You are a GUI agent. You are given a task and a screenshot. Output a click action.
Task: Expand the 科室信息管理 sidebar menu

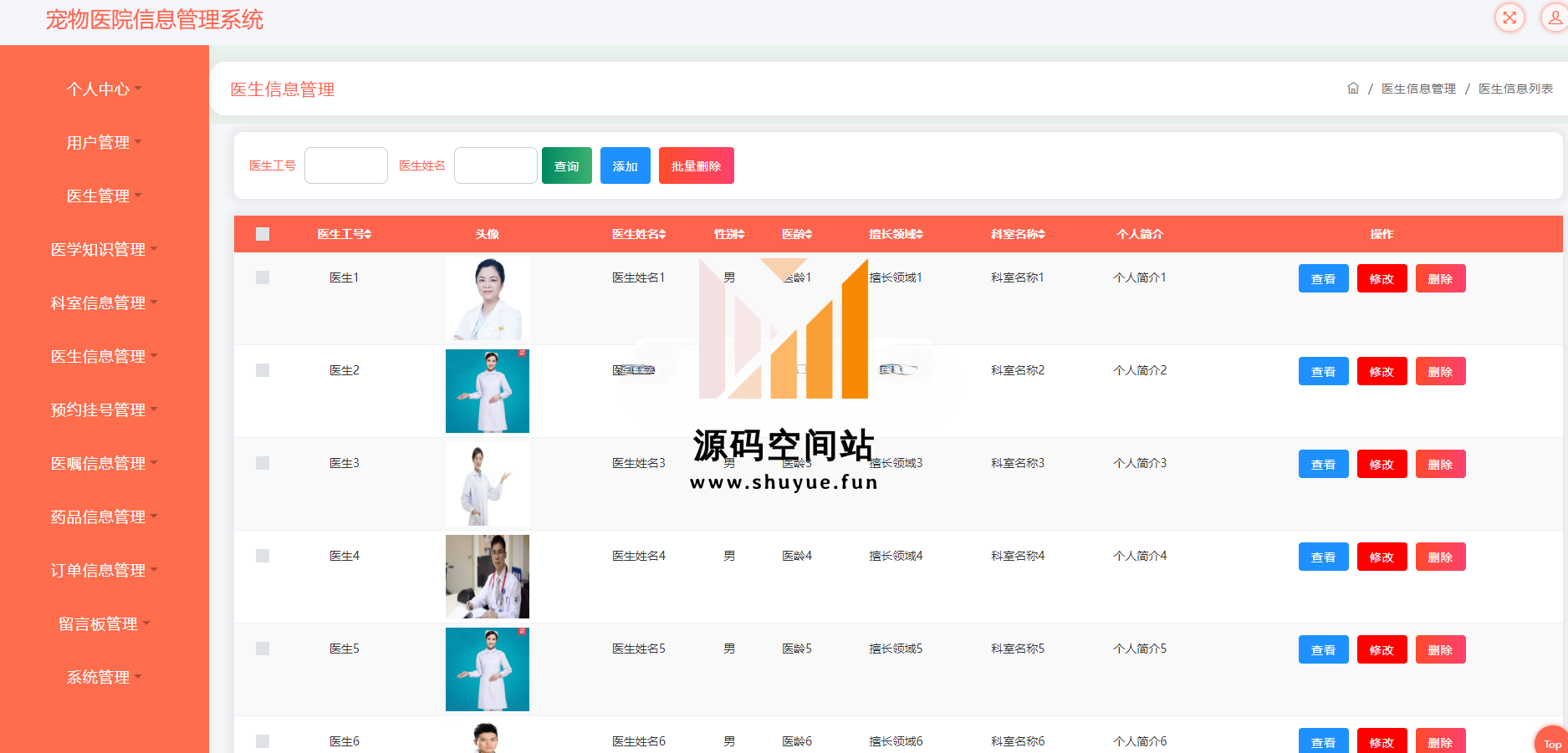tap(105, 303)
